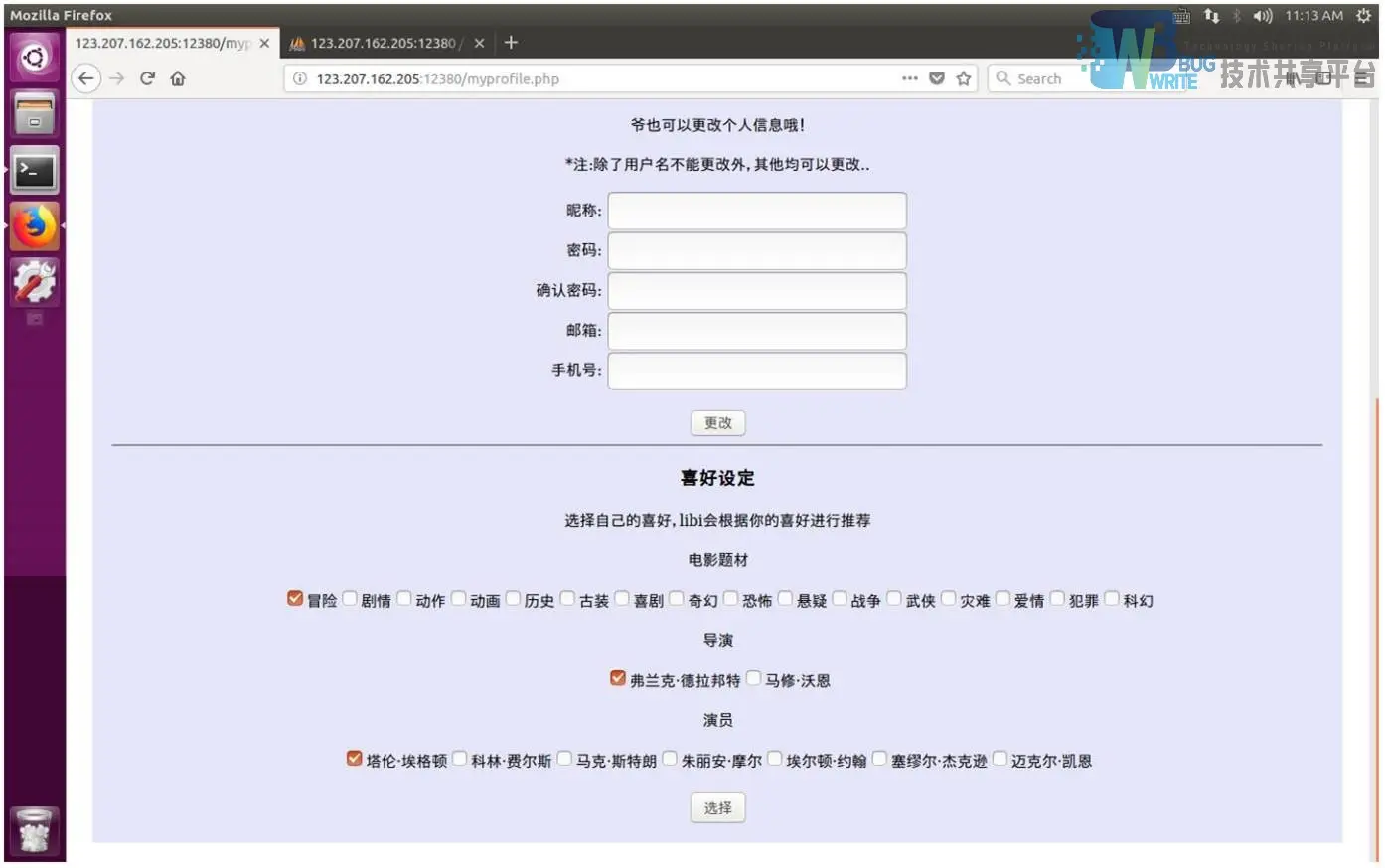Submit changes with 更改 button
The image size is (1385, 868).
click(717, 422)
